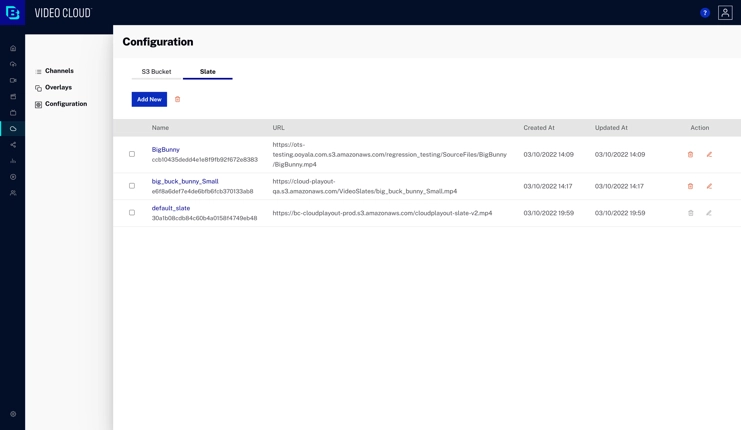
Task: Select the BigBunny row checkbox
Action: (x=132, y=154)
